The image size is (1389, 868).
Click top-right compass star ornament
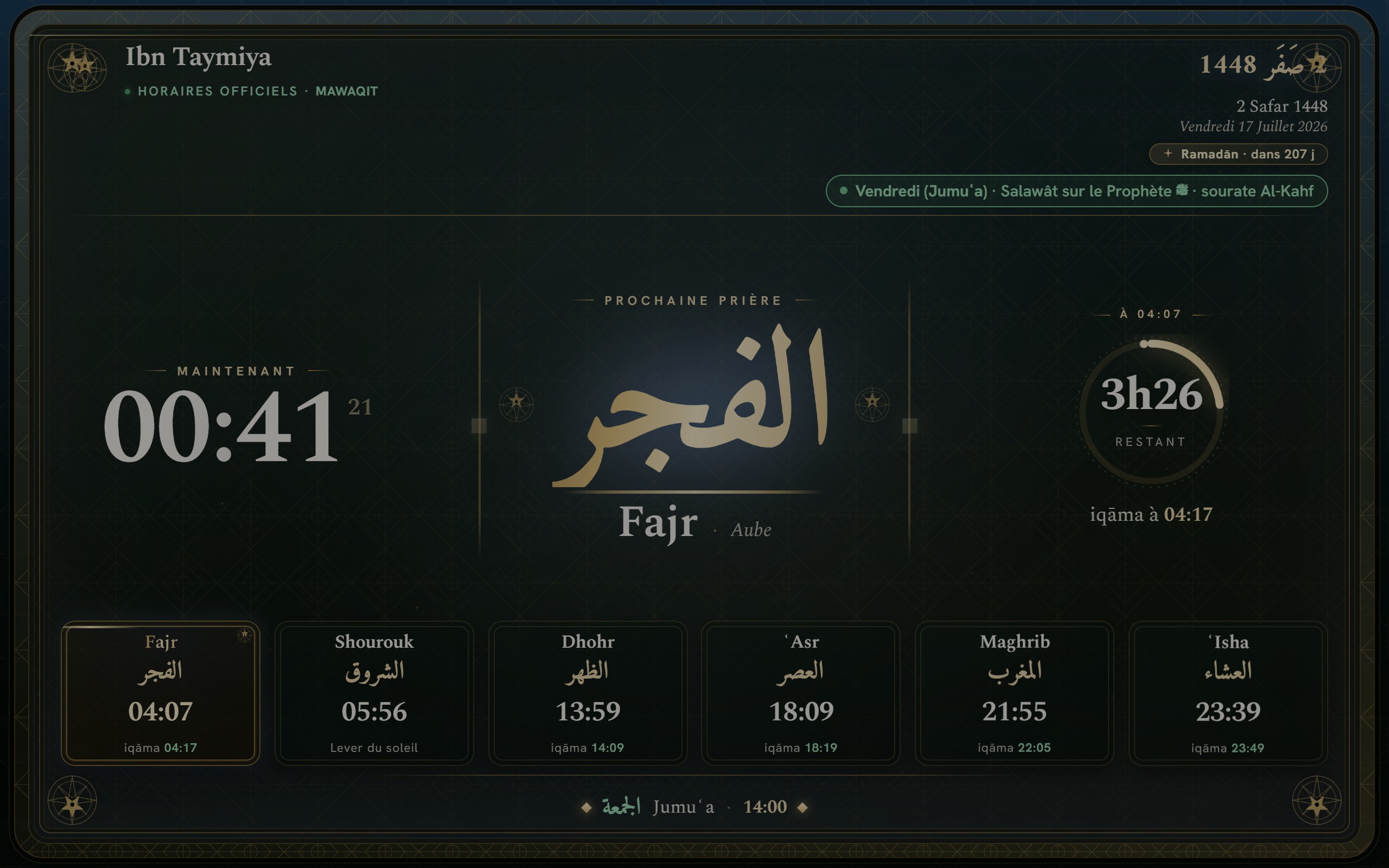coord(1316,68)
